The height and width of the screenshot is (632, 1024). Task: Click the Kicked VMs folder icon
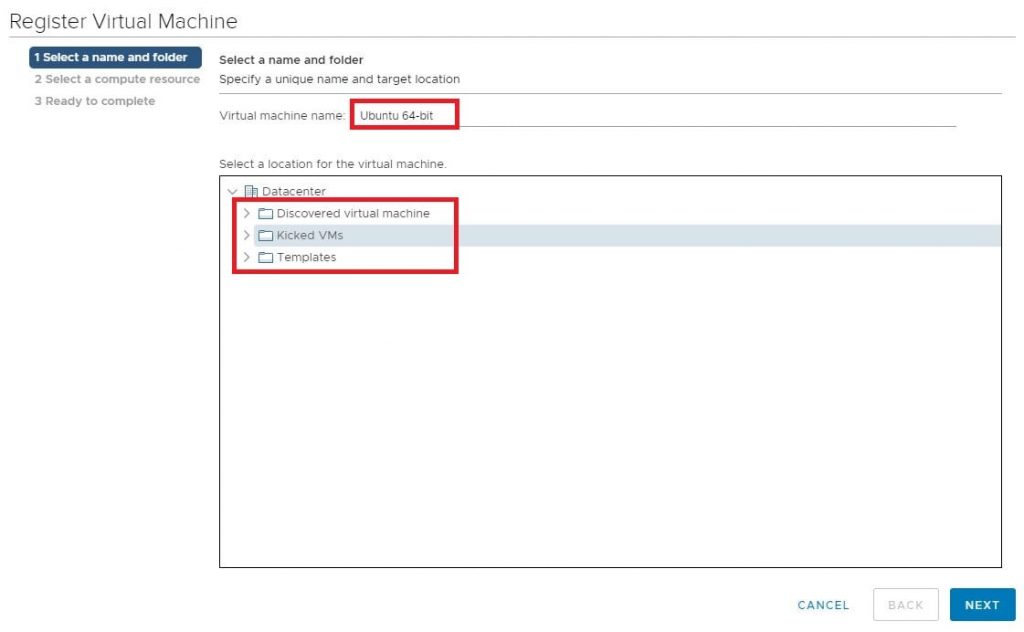[x=266, y=236]
